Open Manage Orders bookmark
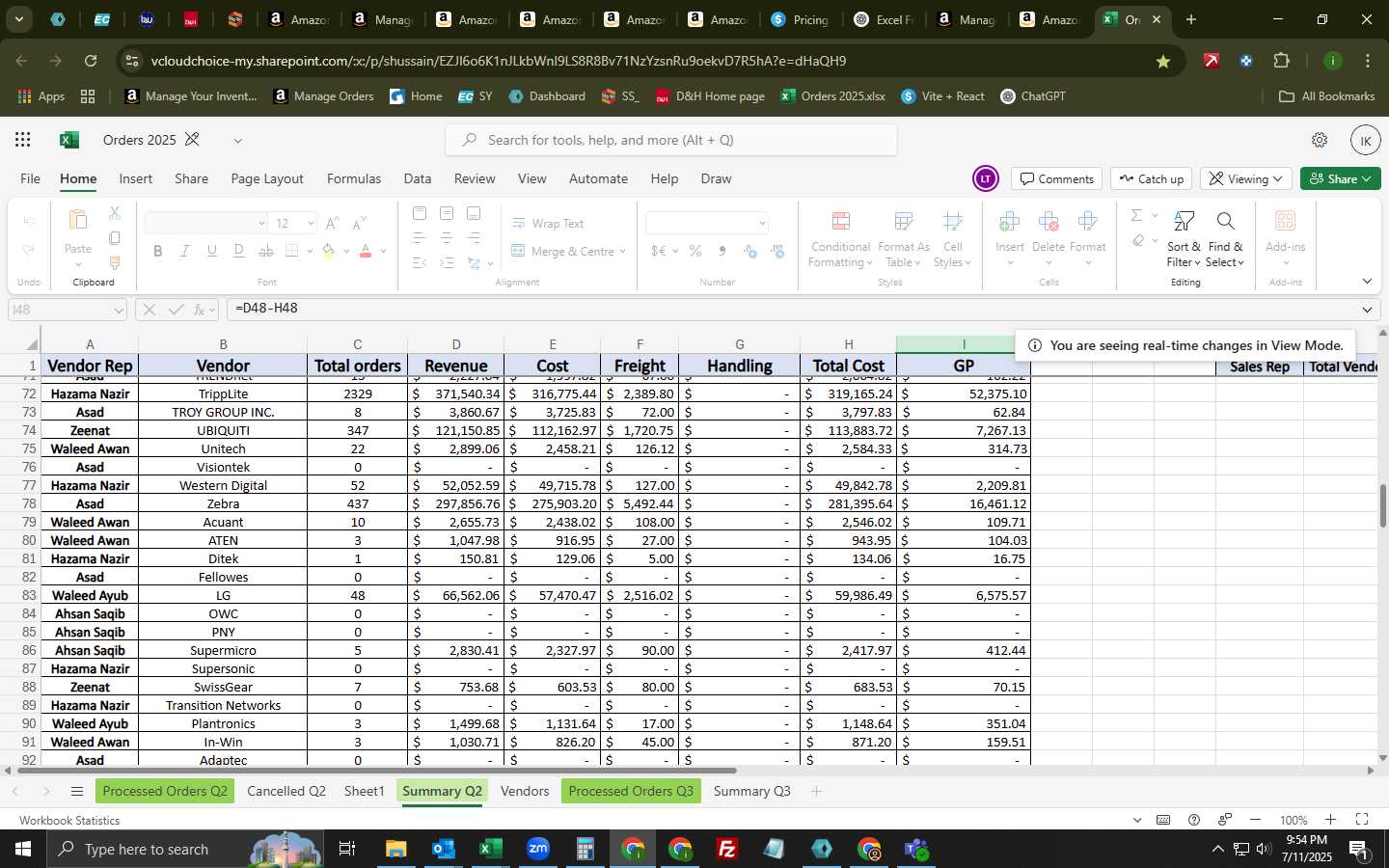 (x=324, y=96)
